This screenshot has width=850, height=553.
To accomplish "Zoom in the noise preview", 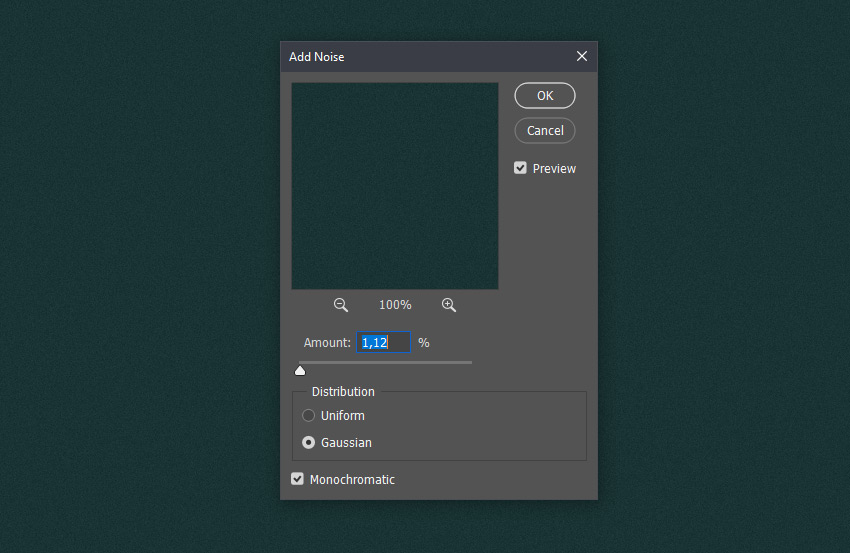I will coord(448,305).
